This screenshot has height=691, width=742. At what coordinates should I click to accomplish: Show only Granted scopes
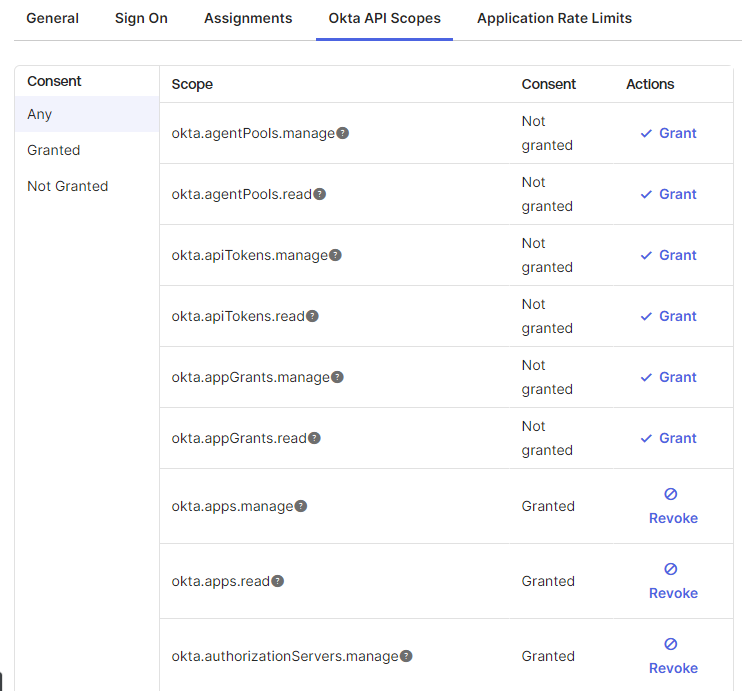coord(54,150)
